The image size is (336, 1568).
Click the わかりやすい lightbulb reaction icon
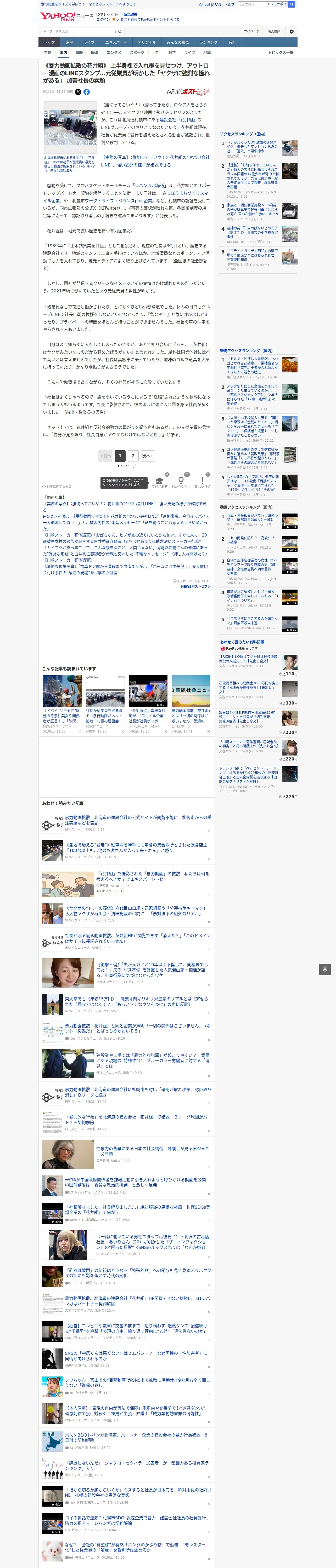181,480
